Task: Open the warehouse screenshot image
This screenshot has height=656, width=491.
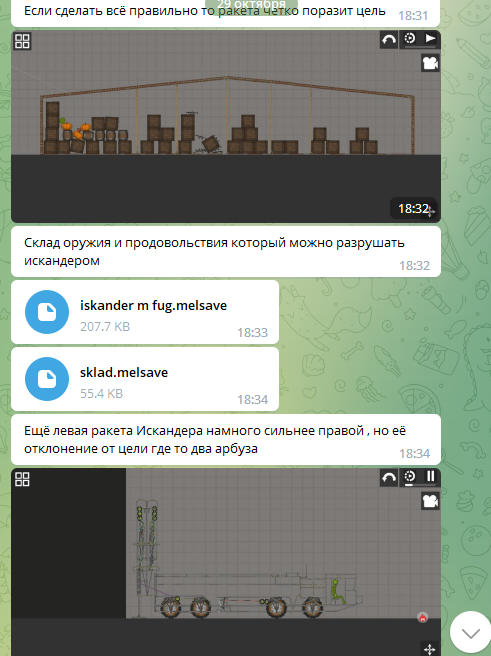Action: pos(226,126)
